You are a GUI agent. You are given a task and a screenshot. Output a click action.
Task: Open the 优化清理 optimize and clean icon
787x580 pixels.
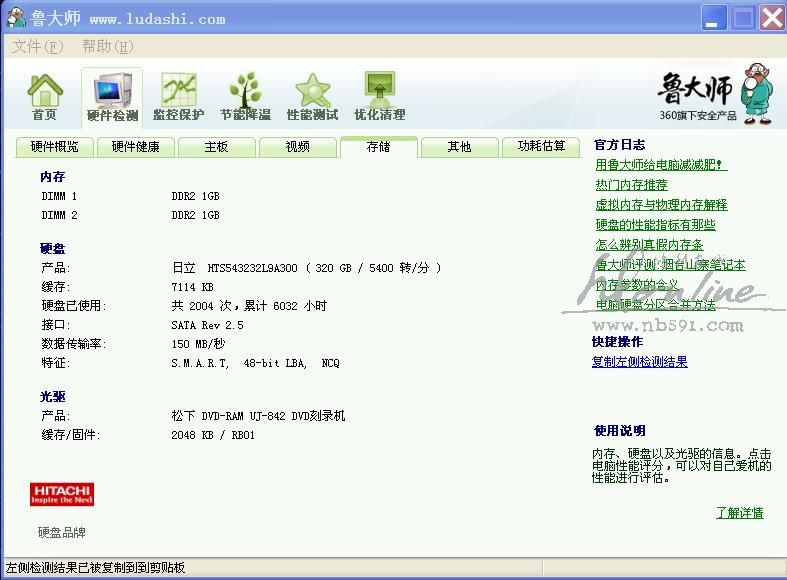tap(379, 97)
